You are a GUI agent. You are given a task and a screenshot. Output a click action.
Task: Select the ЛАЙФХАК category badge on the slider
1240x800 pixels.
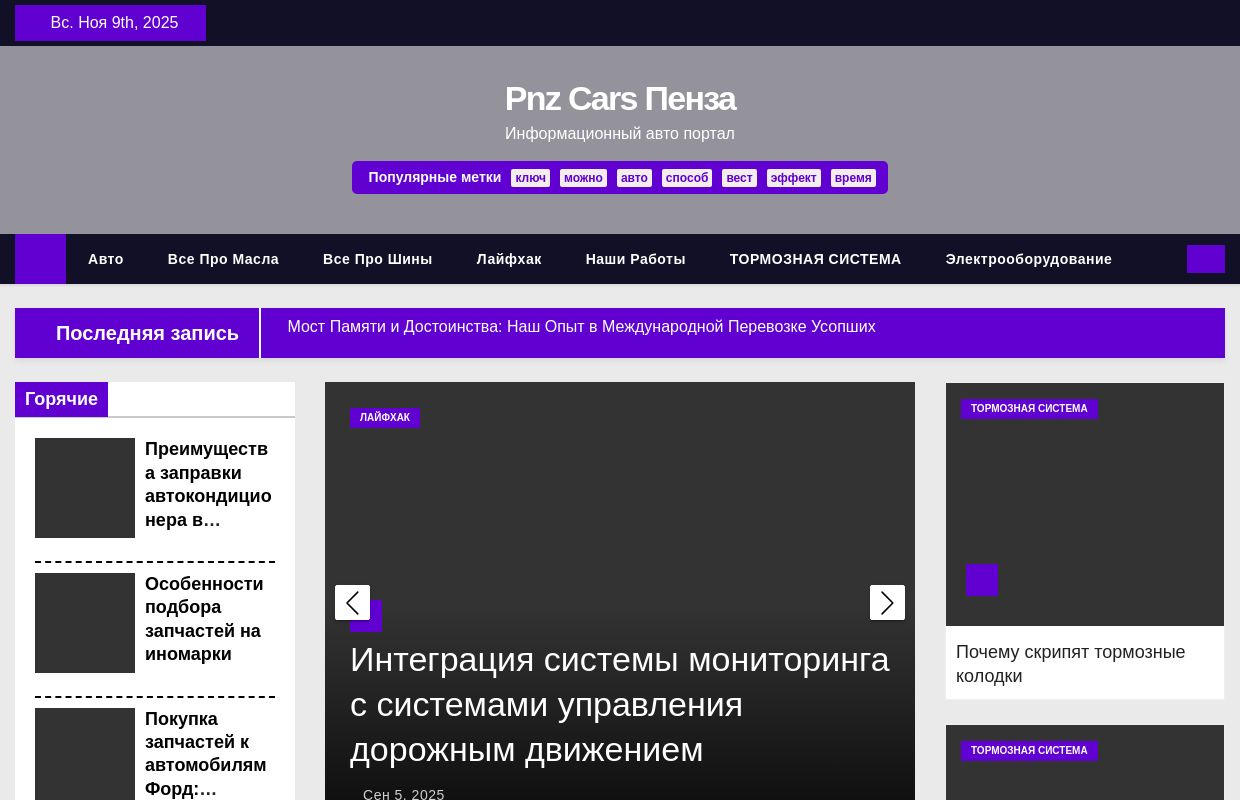point(385,417)
